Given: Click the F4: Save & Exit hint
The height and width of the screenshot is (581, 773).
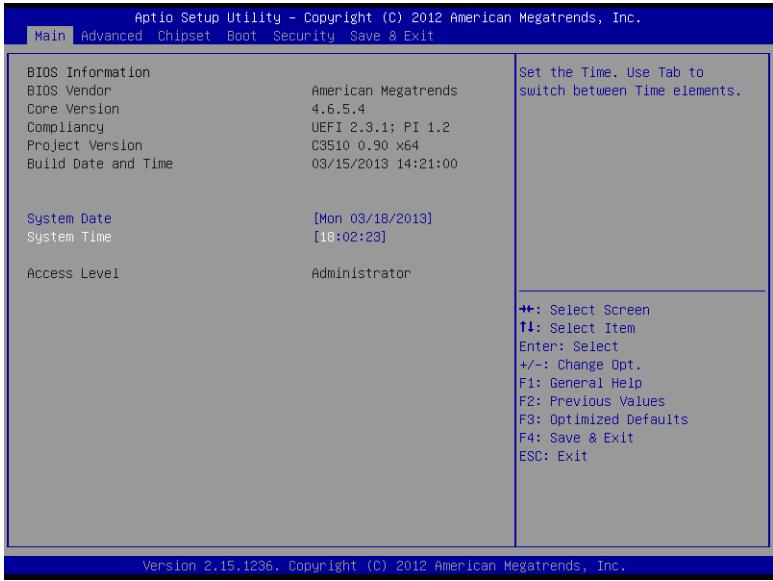Looking at the screenshot, I should click(x=576, y=438).
